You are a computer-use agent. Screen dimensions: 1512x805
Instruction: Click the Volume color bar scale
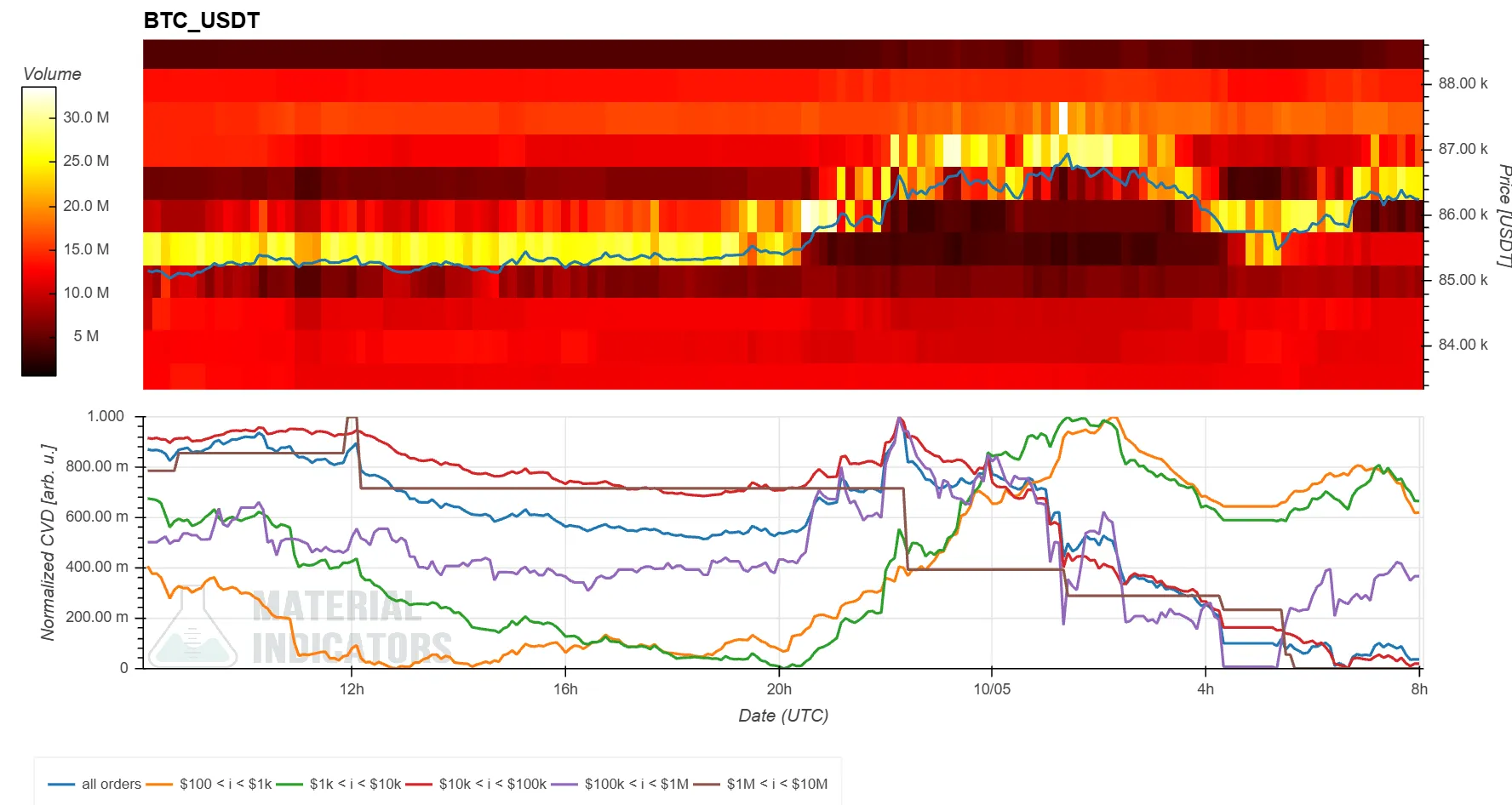(39, 231)
